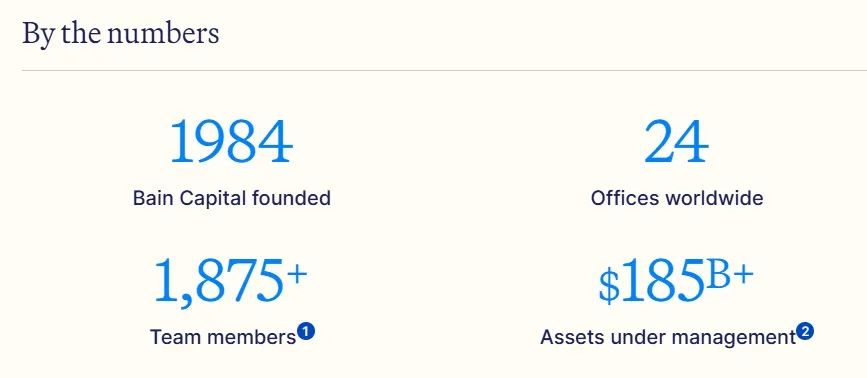This screenshot has height=378, width=867.
Task: Select the 24 offices figure
Action: point(676,142)
